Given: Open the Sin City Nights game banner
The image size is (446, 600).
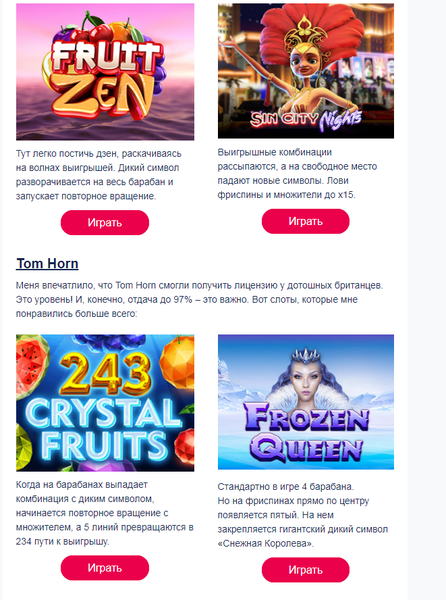Looking at the screenshot, I should 306,71.
